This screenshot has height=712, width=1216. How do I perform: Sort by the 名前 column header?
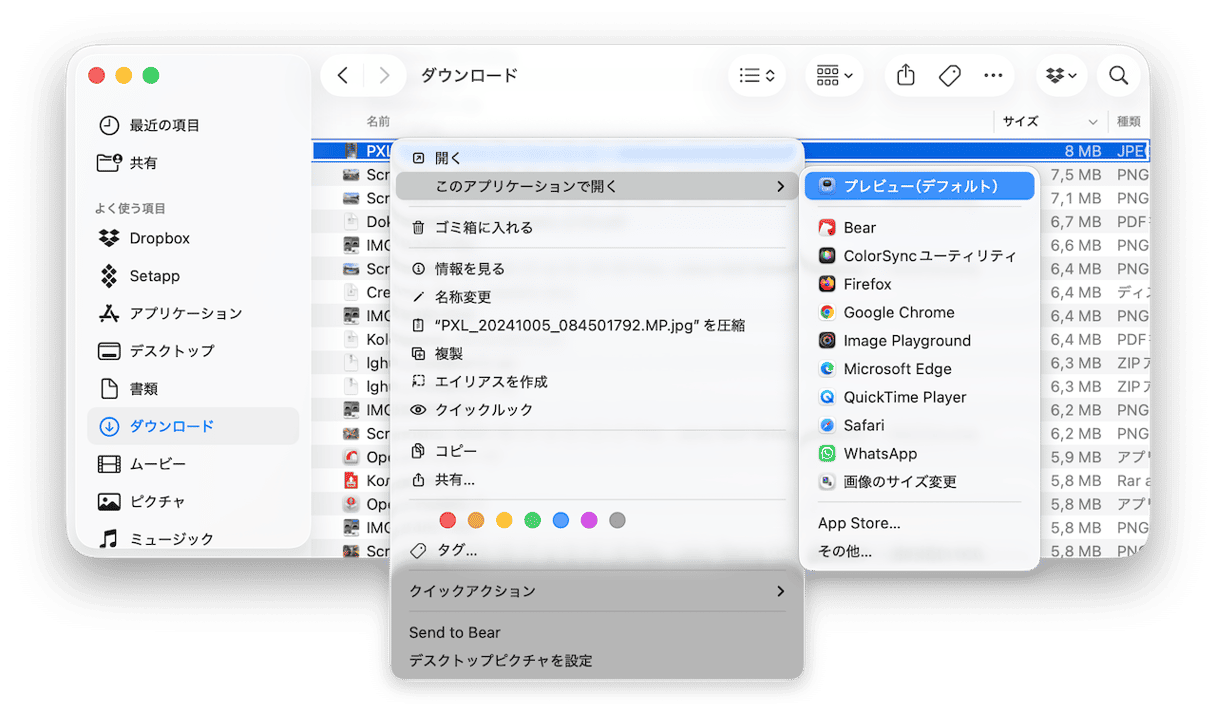click(378, 121)
